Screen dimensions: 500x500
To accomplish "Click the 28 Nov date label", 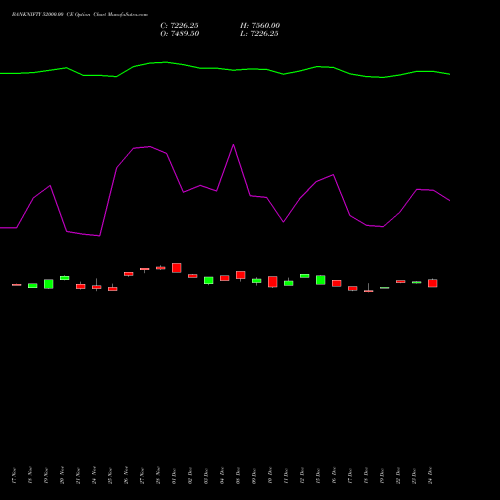I will point(158,476).
